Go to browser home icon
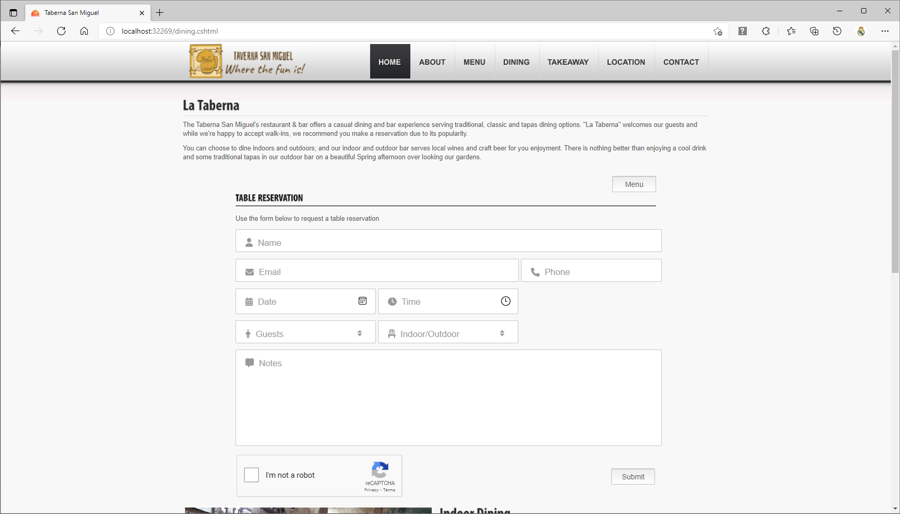The image size is (900, 514). click(84, 31)
